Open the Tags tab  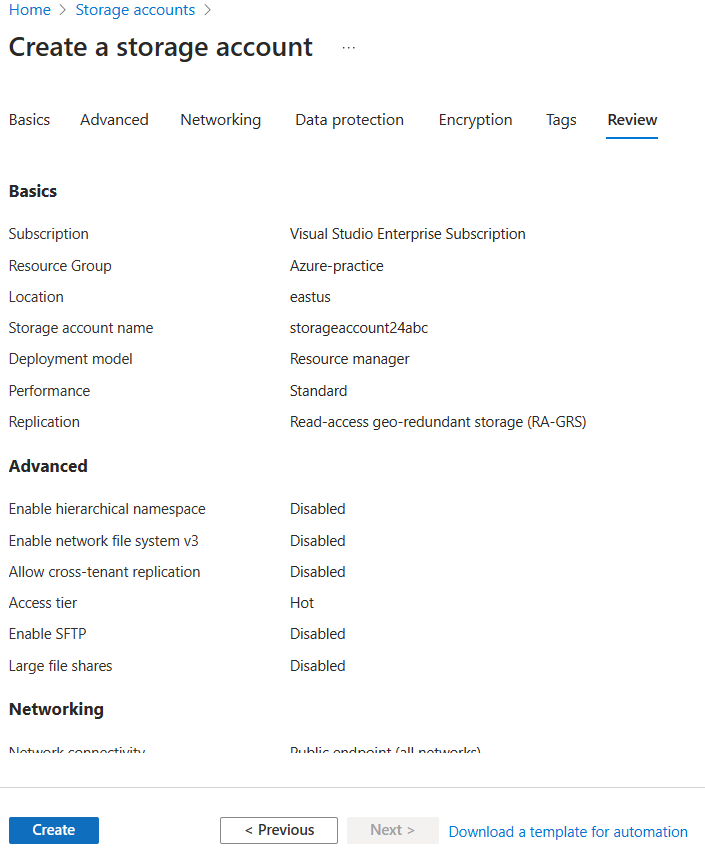(561, 120)
